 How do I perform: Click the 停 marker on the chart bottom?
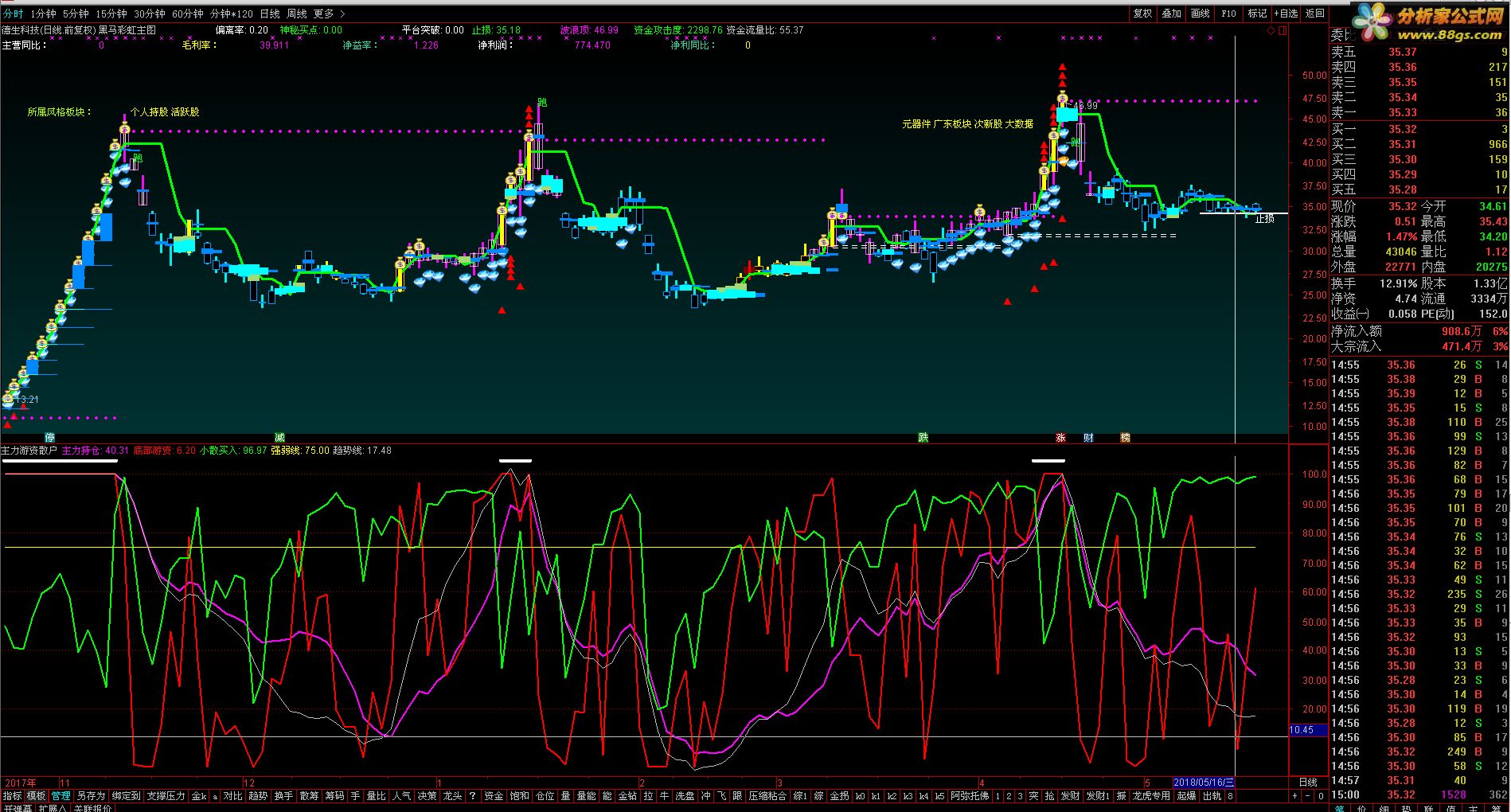click(x=50, y=438)
